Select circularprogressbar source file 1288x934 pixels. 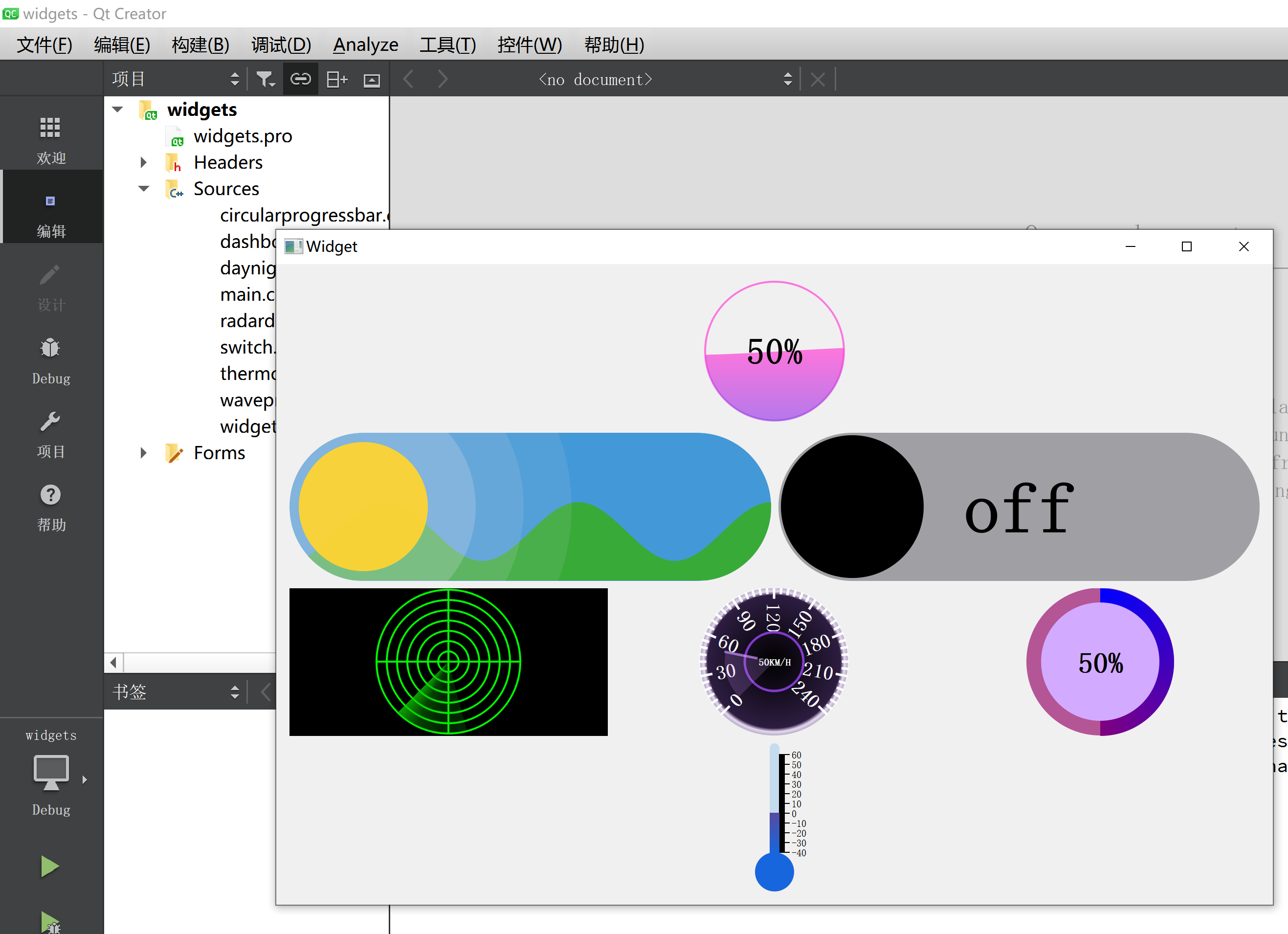[304, 215]
